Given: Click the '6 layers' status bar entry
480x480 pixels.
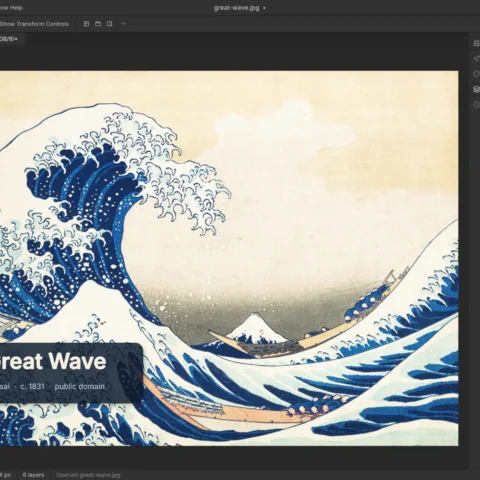Looking at the screenshot, I should (33, 475).
